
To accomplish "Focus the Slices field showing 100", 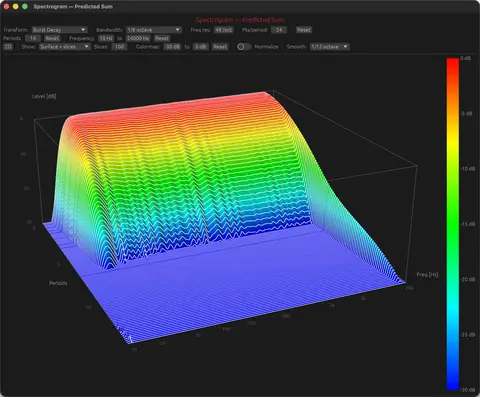I will pos(119,47).
